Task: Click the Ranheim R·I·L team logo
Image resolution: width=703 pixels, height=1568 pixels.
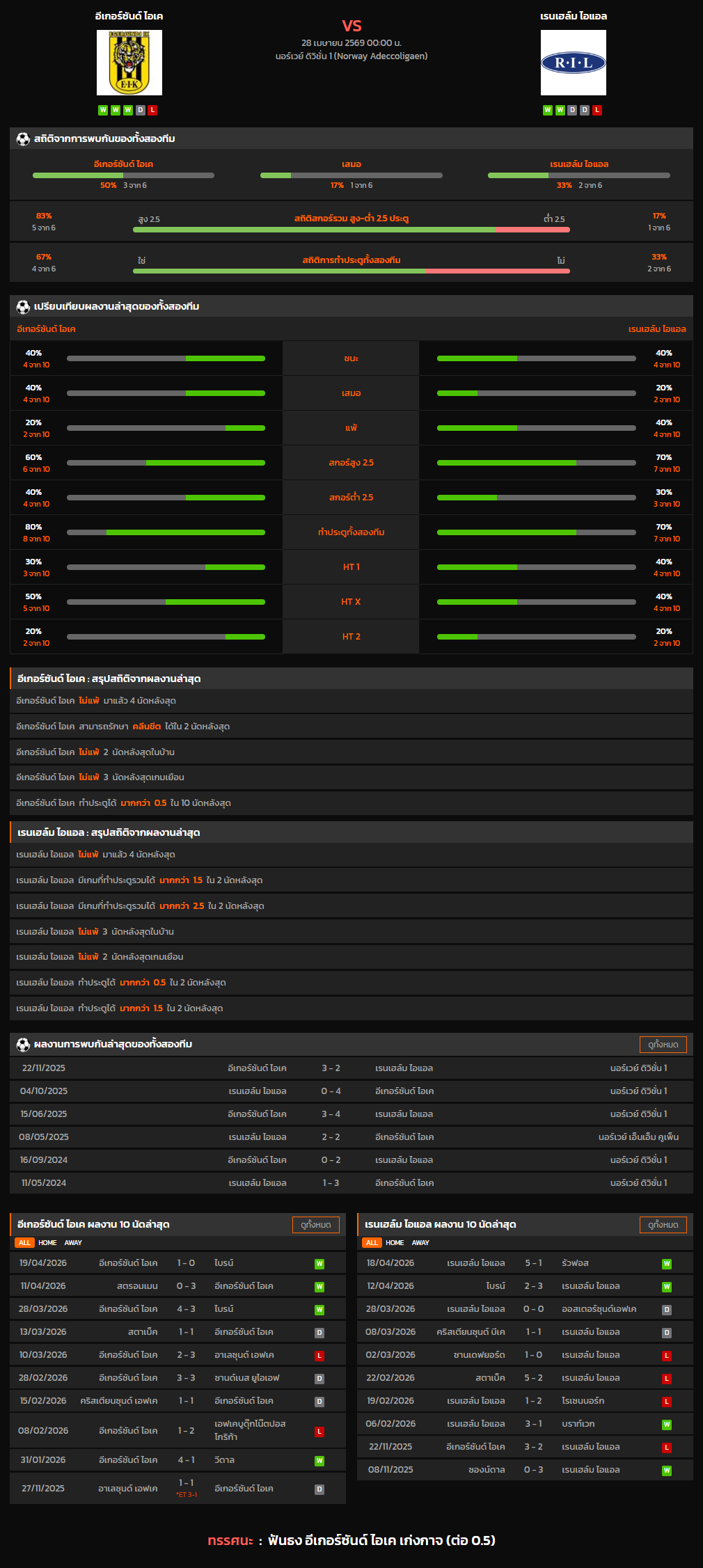Action: coord(574,63)
